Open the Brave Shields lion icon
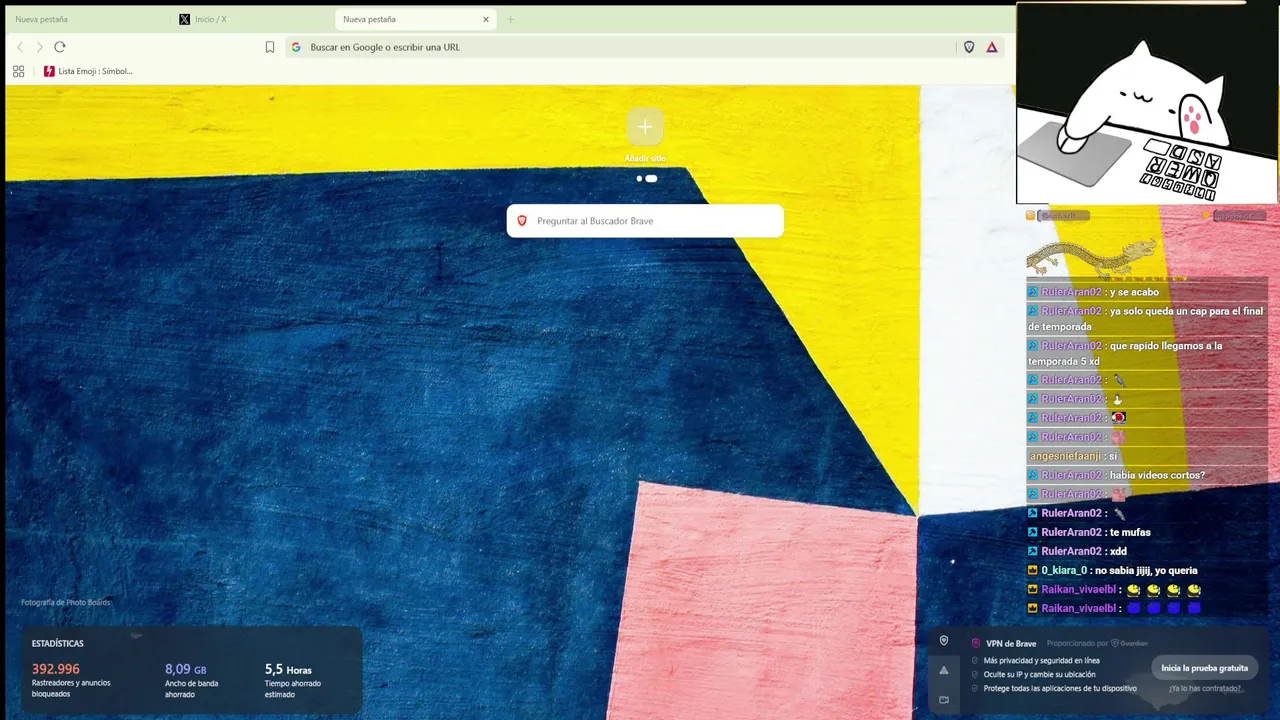Viewport: 1280px width, 720px height. [969, 47]
